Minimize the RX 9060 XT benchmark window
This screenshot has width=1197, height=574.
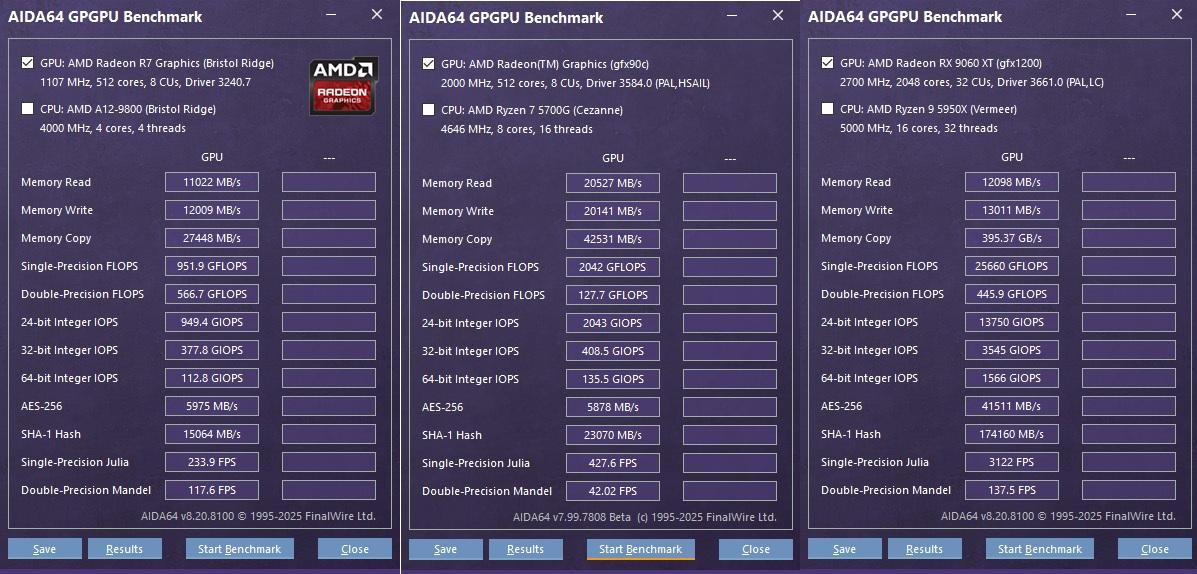(x=1131, y=15)
